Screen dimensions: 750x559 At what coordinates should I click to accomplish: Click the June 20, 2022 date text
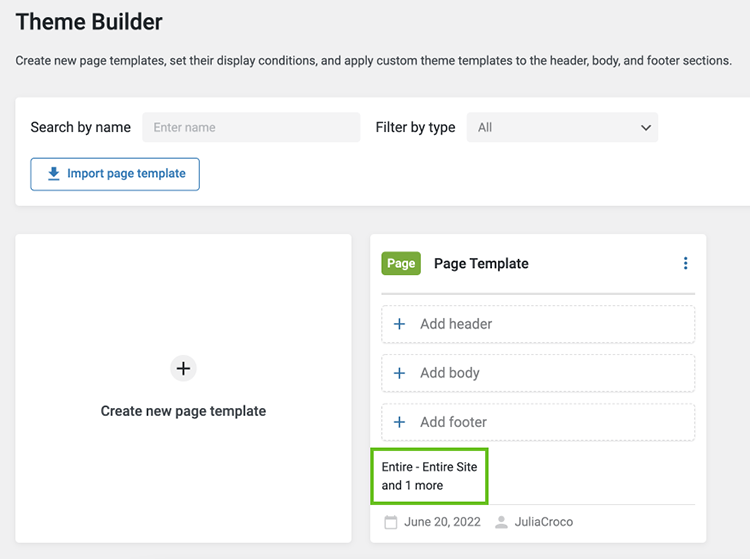tap(442, 522)
